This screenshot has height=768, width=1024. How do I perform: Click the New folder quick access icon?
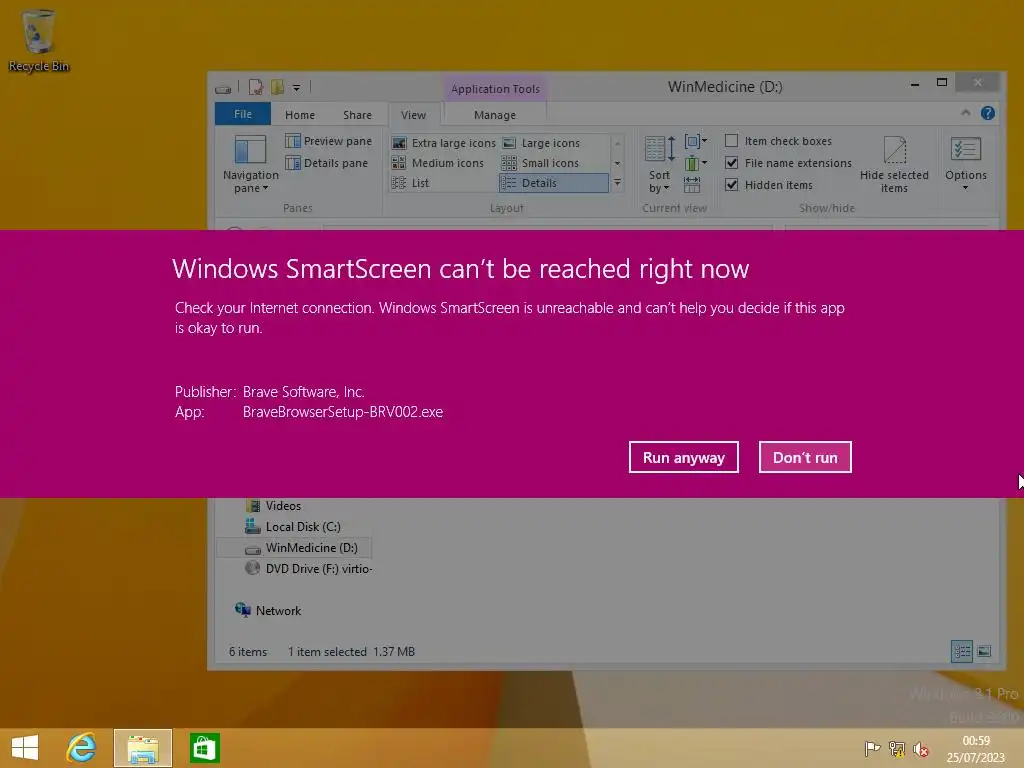[x=278, y=88]
